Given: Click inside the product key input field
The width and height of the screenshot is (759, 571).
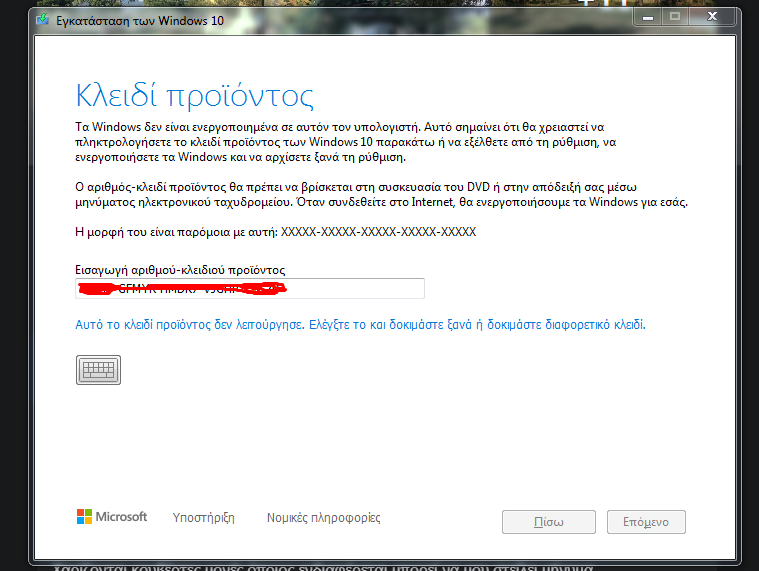Looking at the screenshot, I should click(x=250, y=288).
